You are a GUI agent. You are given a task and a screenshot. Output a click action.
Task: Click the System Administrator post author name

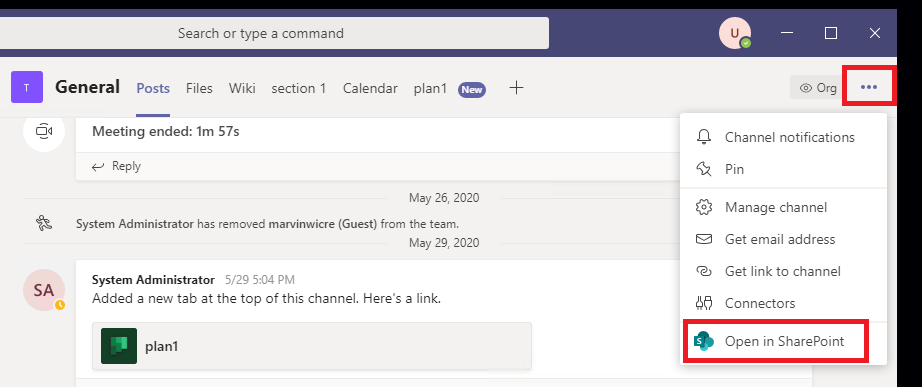[x=153, y=280]
